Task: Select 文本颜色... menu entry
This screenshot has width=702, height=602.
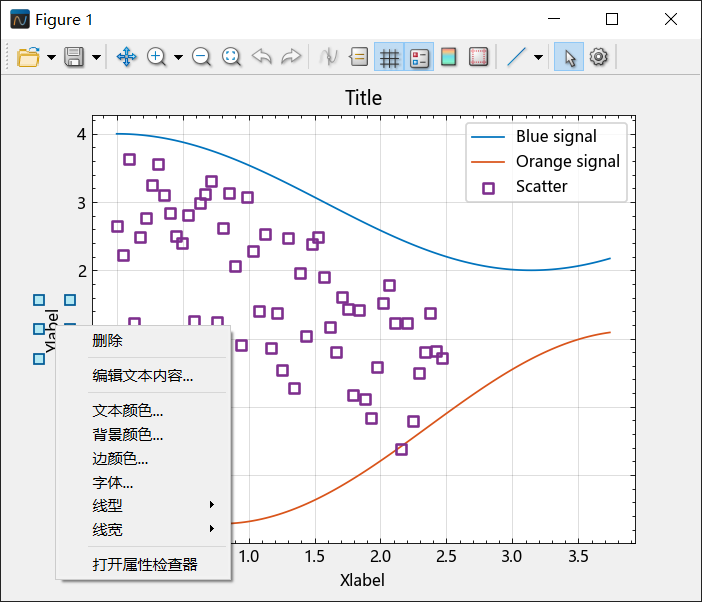Action: tap(143, 411)
